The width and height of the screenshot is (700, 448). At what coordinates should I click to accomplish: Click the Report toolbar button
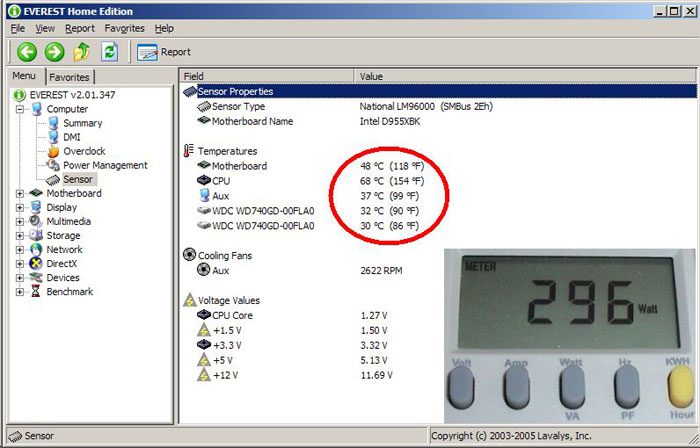(164, 52)
